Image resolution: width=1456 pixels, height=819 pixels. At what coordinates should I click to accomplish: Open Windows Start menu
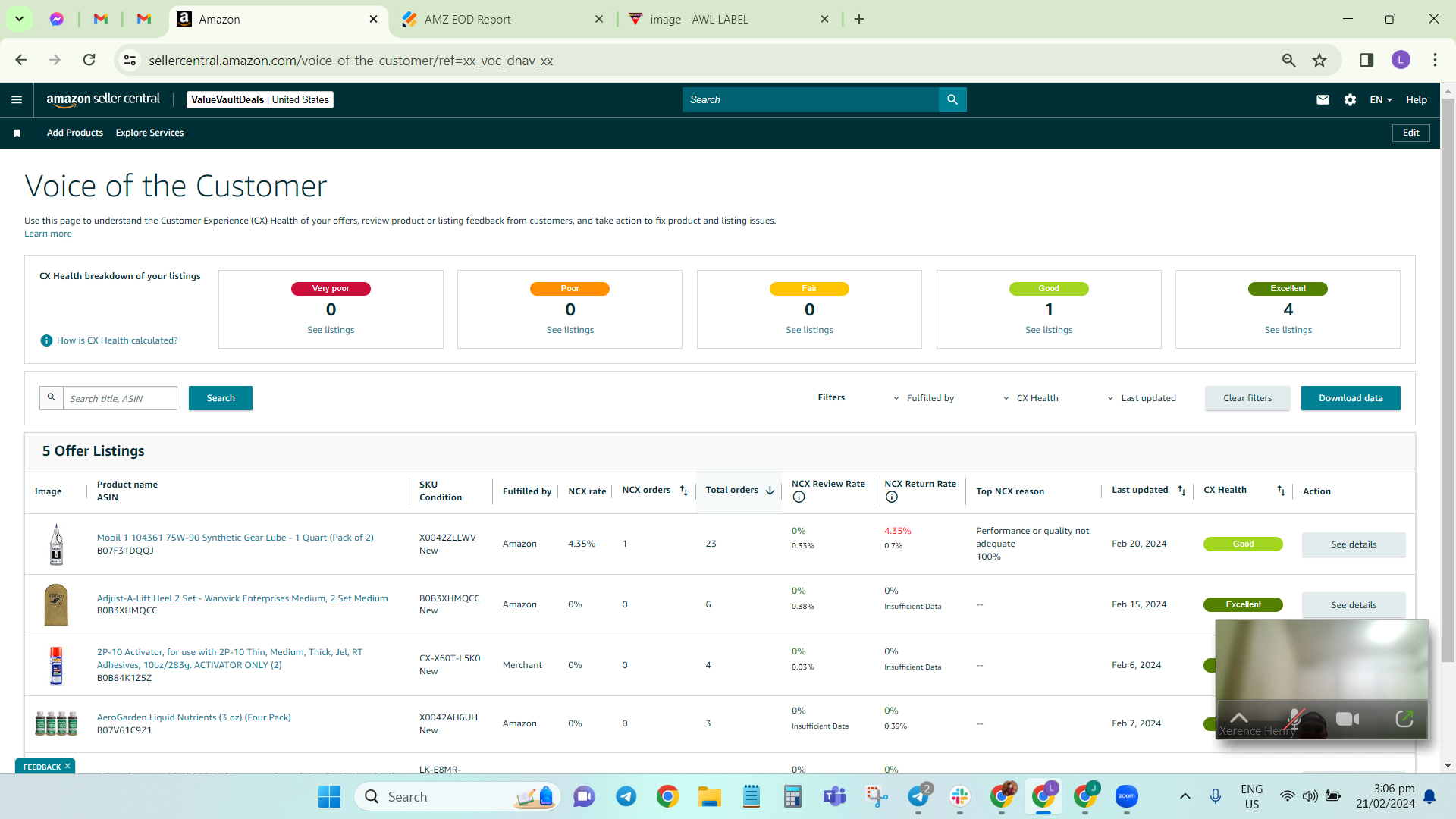tap(329, 796)
